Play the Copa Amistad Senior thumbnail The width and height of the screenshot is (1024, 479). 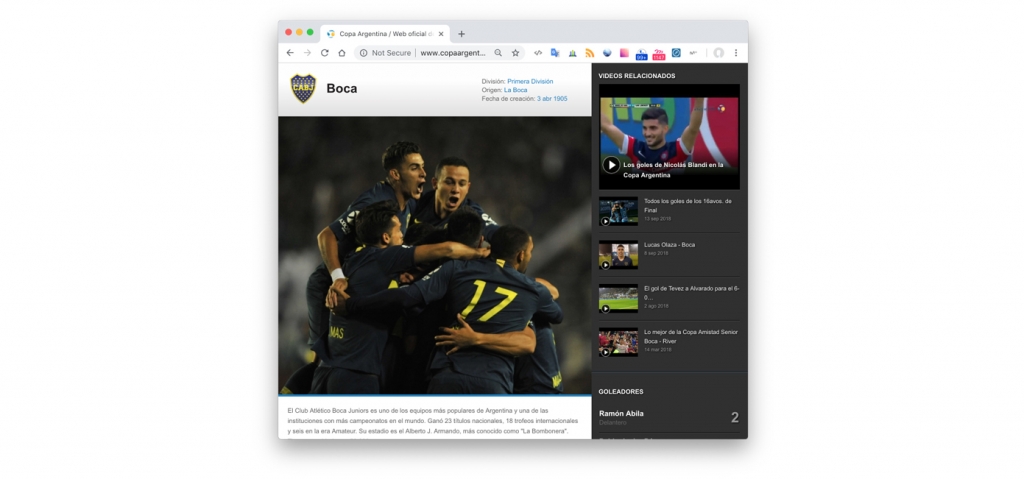tap(618, 342)
